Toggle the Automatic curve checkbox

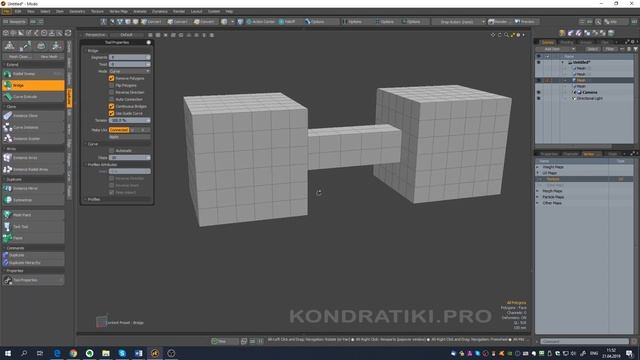pyautogui.click(x=111, y=151)
